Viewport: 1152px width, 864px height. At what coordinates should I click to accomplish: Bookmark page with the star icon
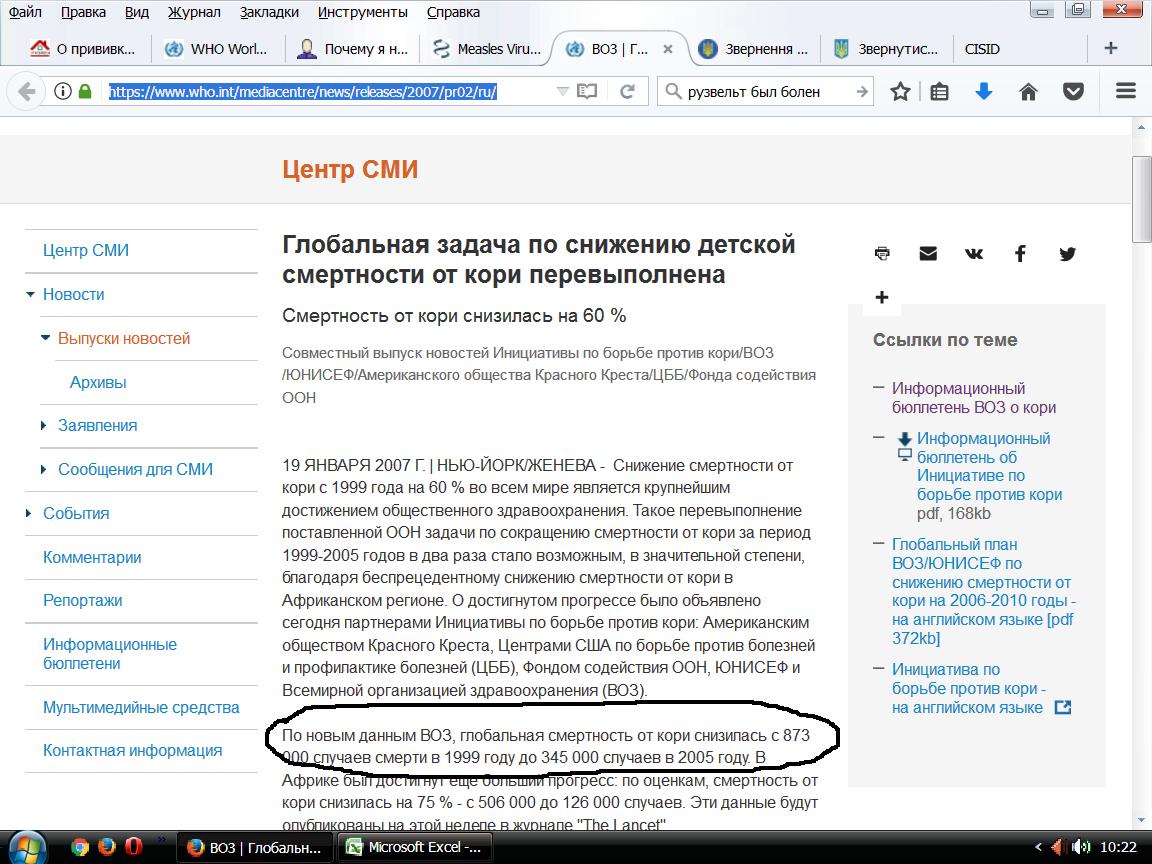tap(900, 91)
